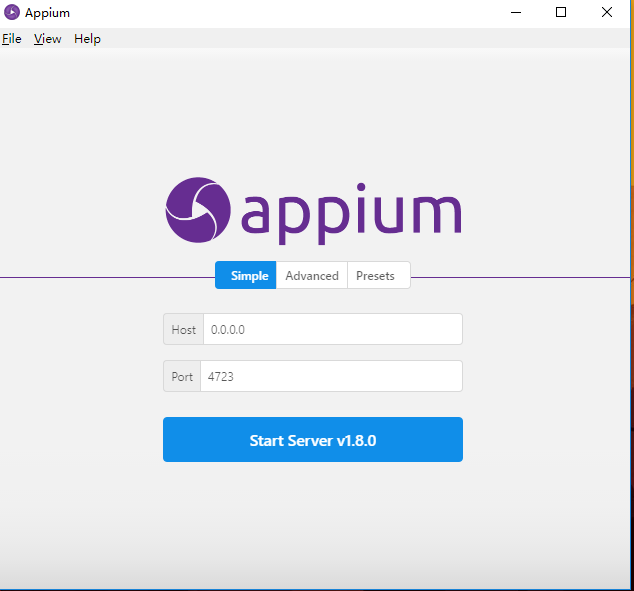Switch to the Advanced tab
The height and width of the screenshot is (591, 634).
[312, 275]
